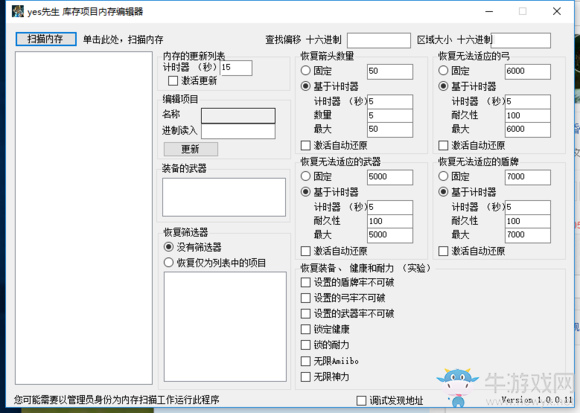The image size is (580, 413).
Task: Select 固定 radio under 恢复箭头数量
Action: click(x=305, y=70)
